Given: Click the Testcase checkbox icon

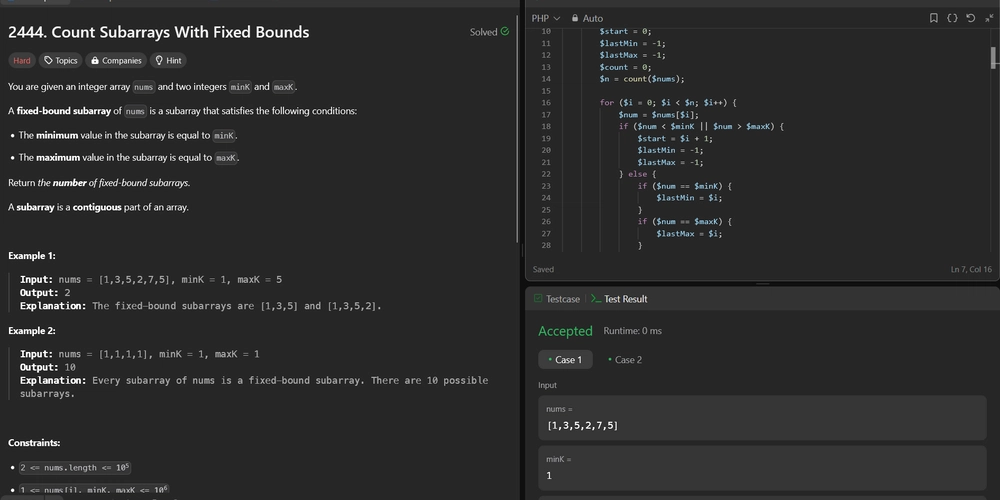Looking at the screenshot, I should coord(538,298).
